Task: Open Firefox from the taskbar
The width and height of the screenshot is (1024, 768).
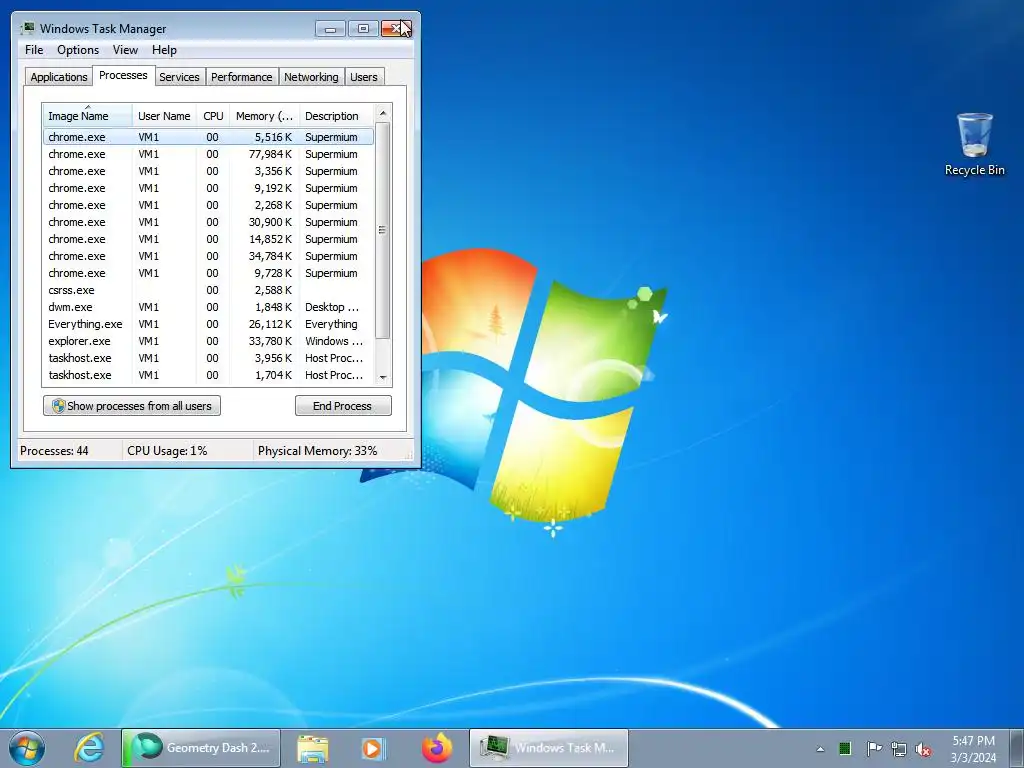Action: pos(437,748)
